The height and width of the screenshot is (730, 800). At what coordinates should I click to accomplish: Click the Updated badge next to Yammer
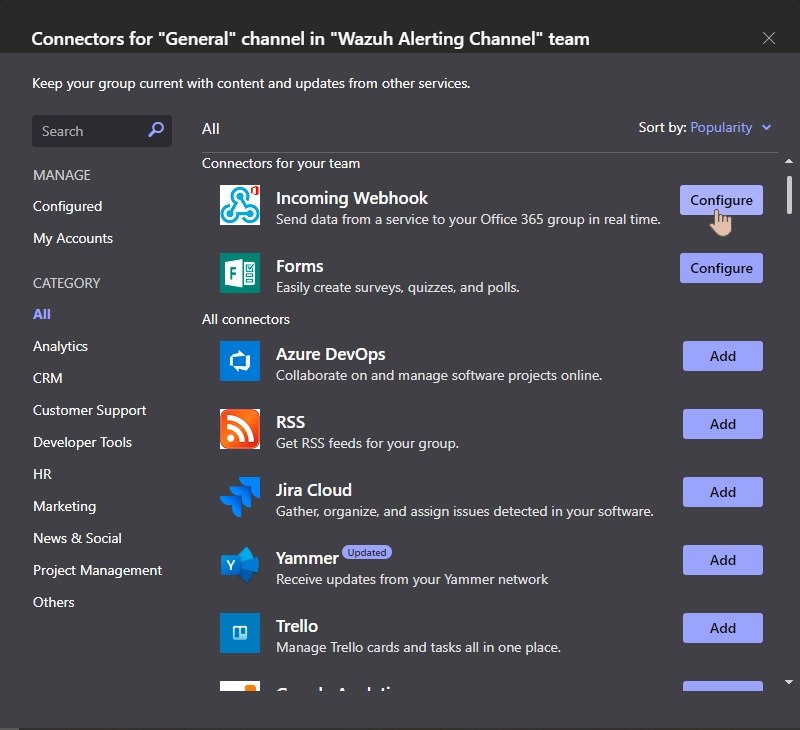coord(367,552)
